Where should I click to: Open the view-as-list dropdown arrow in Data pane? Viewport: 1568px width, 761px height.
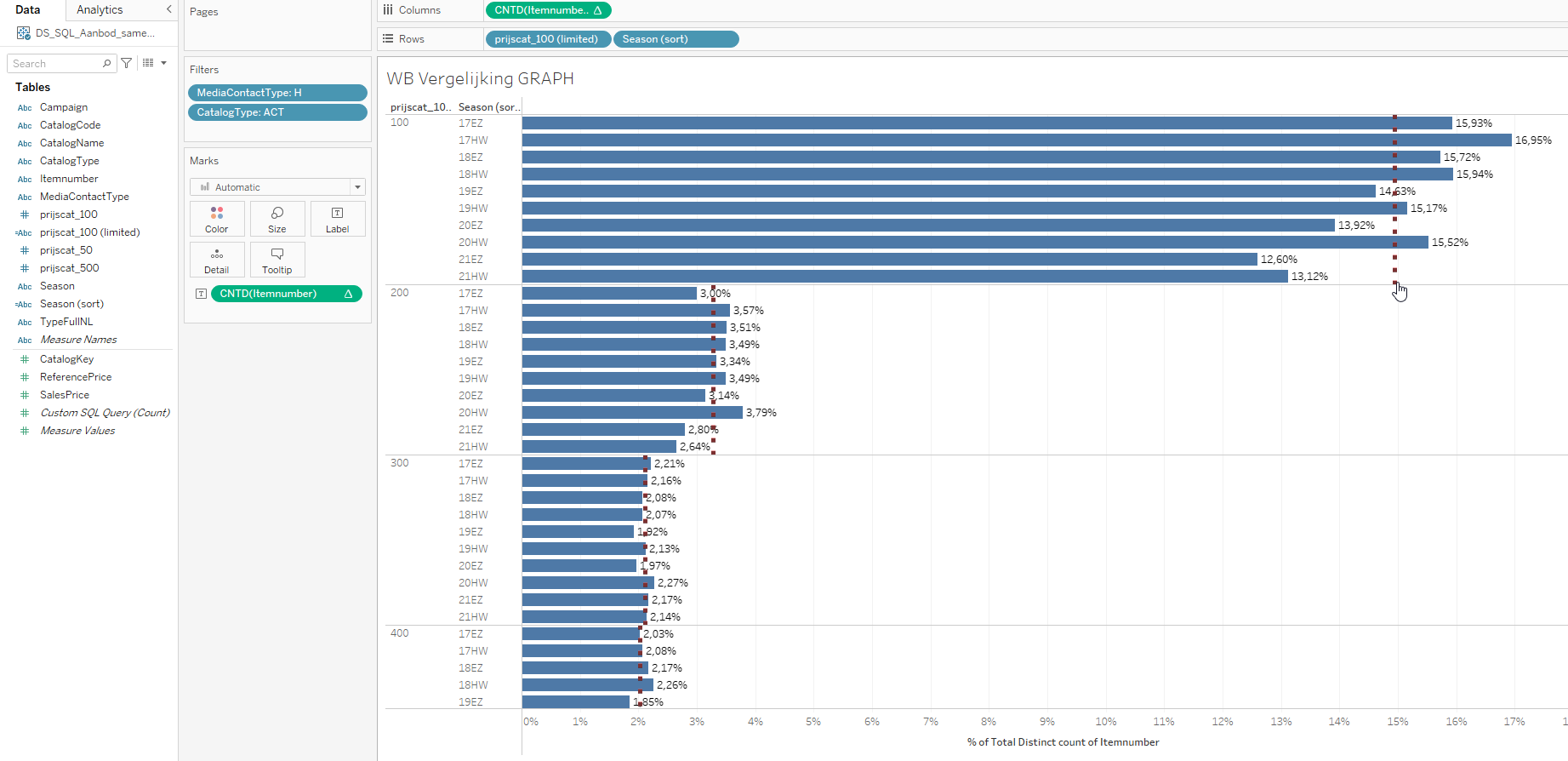(163, 63)
